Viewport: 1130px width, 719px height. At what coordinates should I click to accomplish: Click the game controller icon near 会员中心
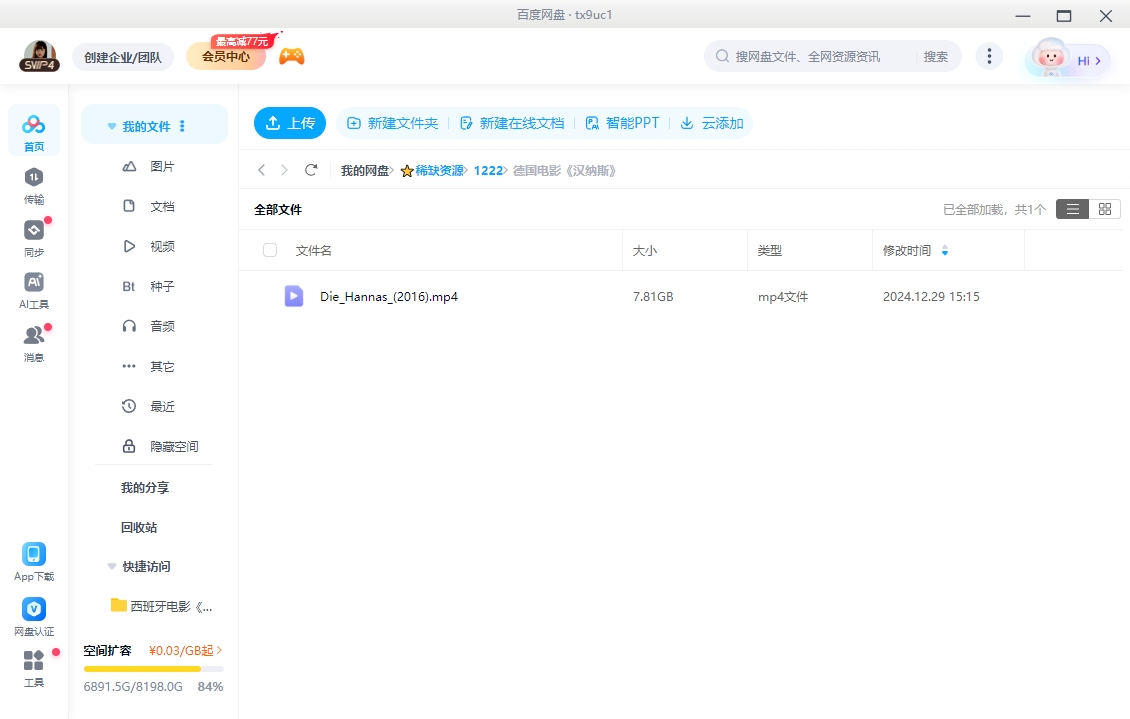pos(291,54)
